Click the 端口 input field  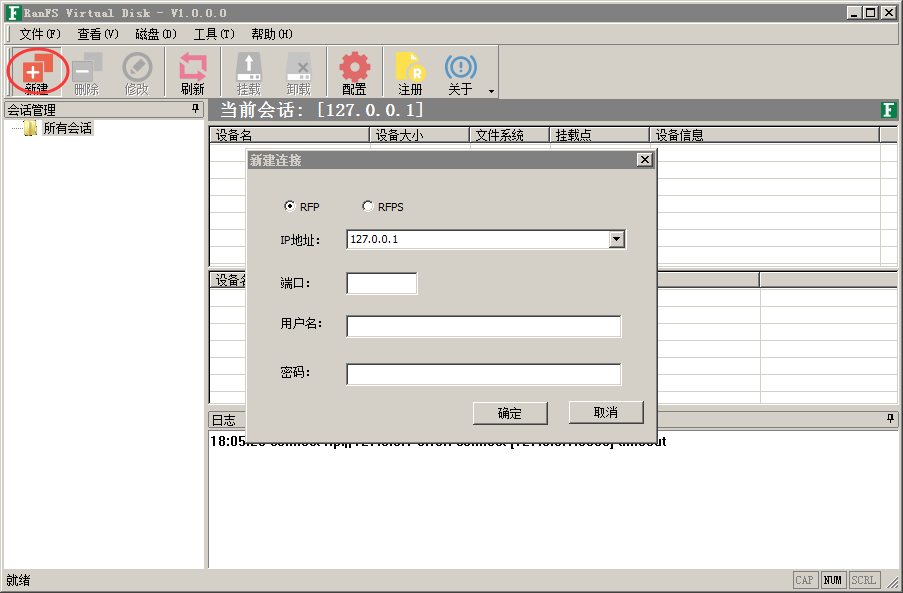click(x=381, y=284)
